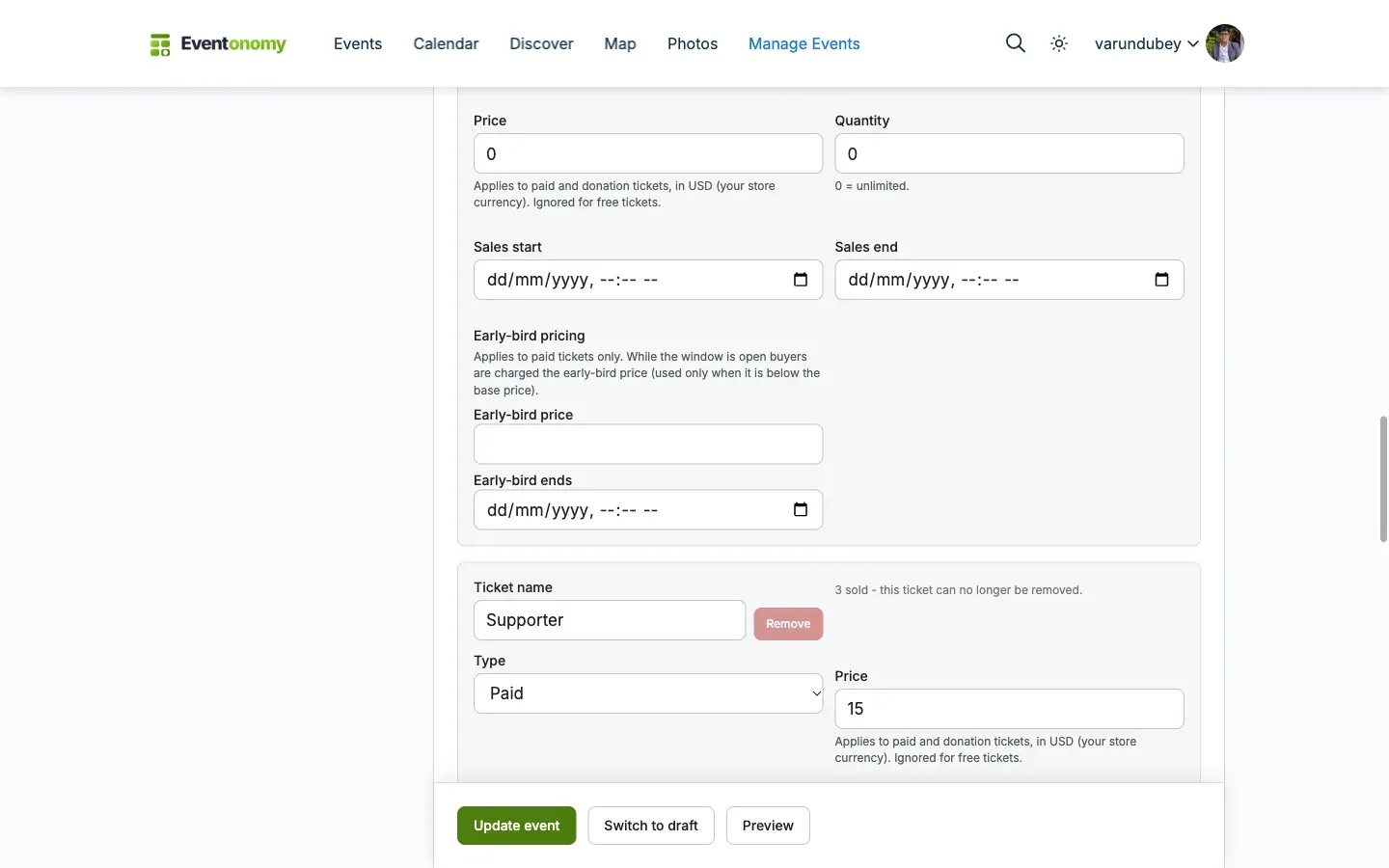1389x868 pixels.
Task: Focus the Sales start date field
Action: coord(648,280)
